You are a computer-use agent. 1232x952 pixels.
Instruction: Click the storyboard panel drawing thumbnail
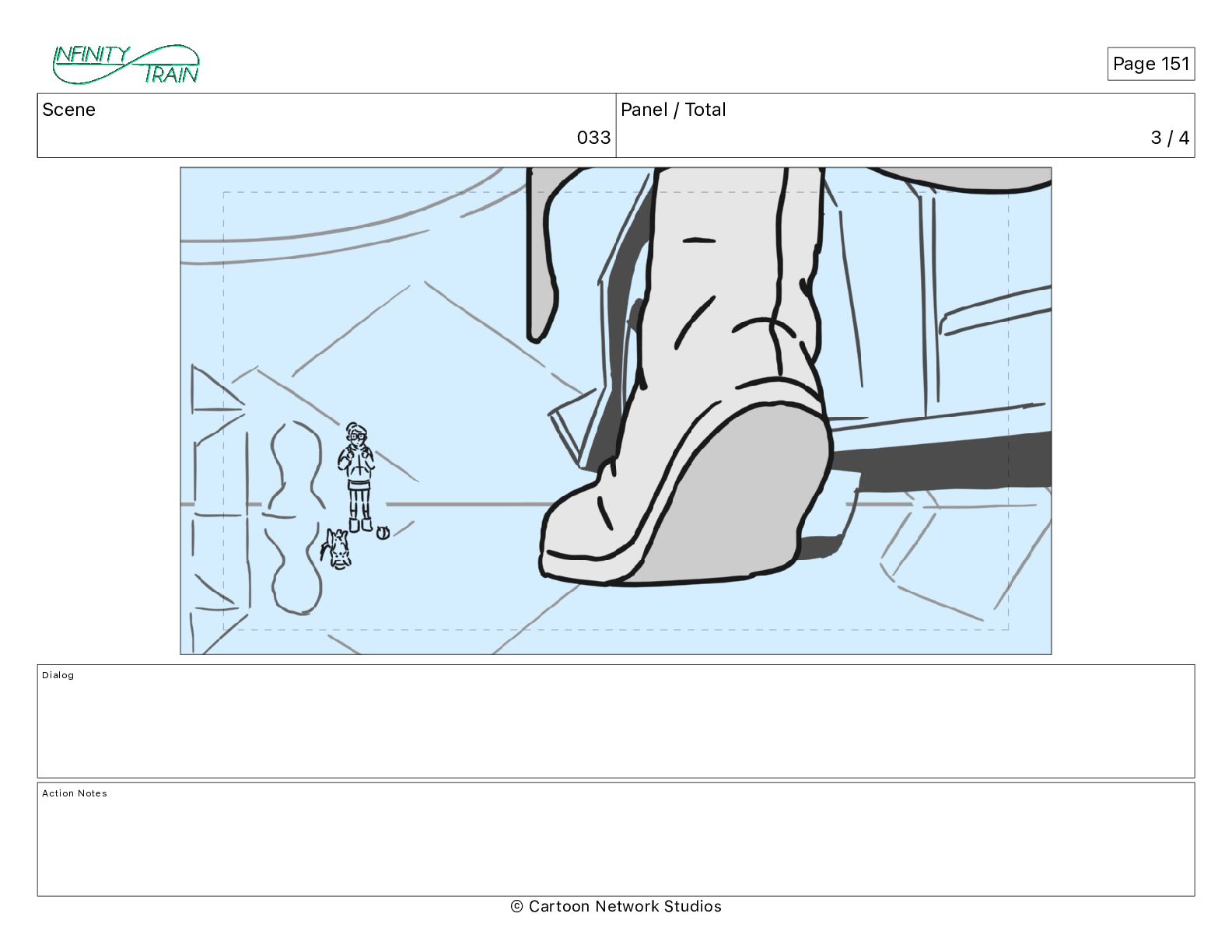pyautogui.click(x=616, y=411)
